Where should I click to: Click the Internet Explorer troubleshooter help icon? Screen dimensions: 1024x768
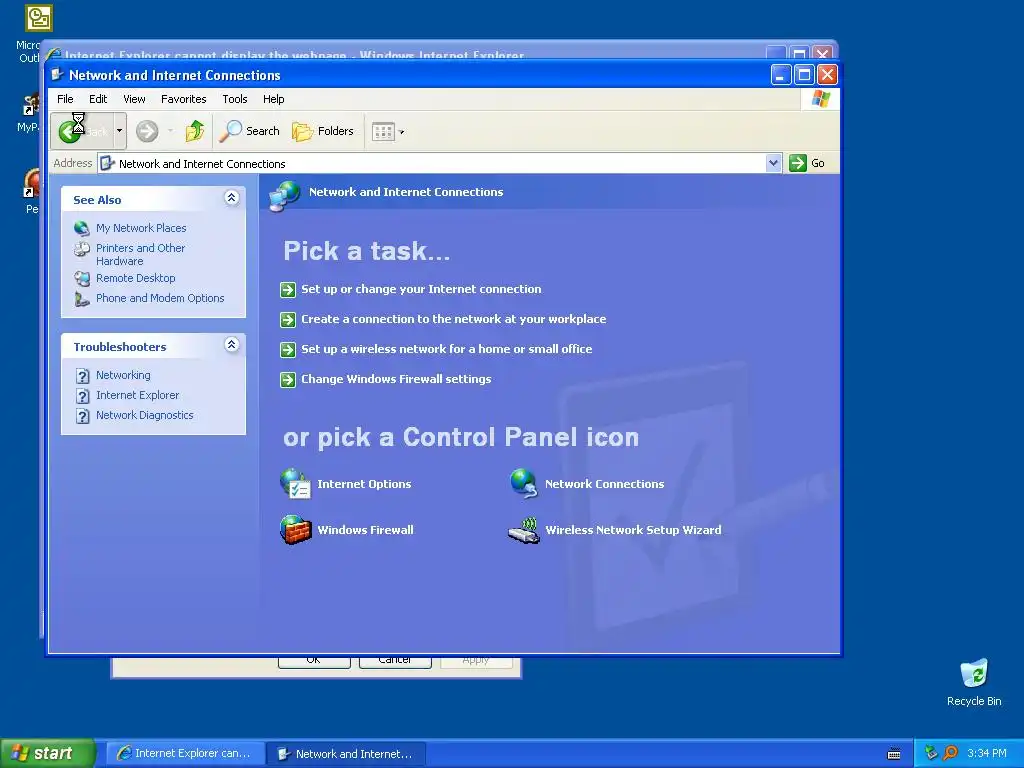point(82,396)
